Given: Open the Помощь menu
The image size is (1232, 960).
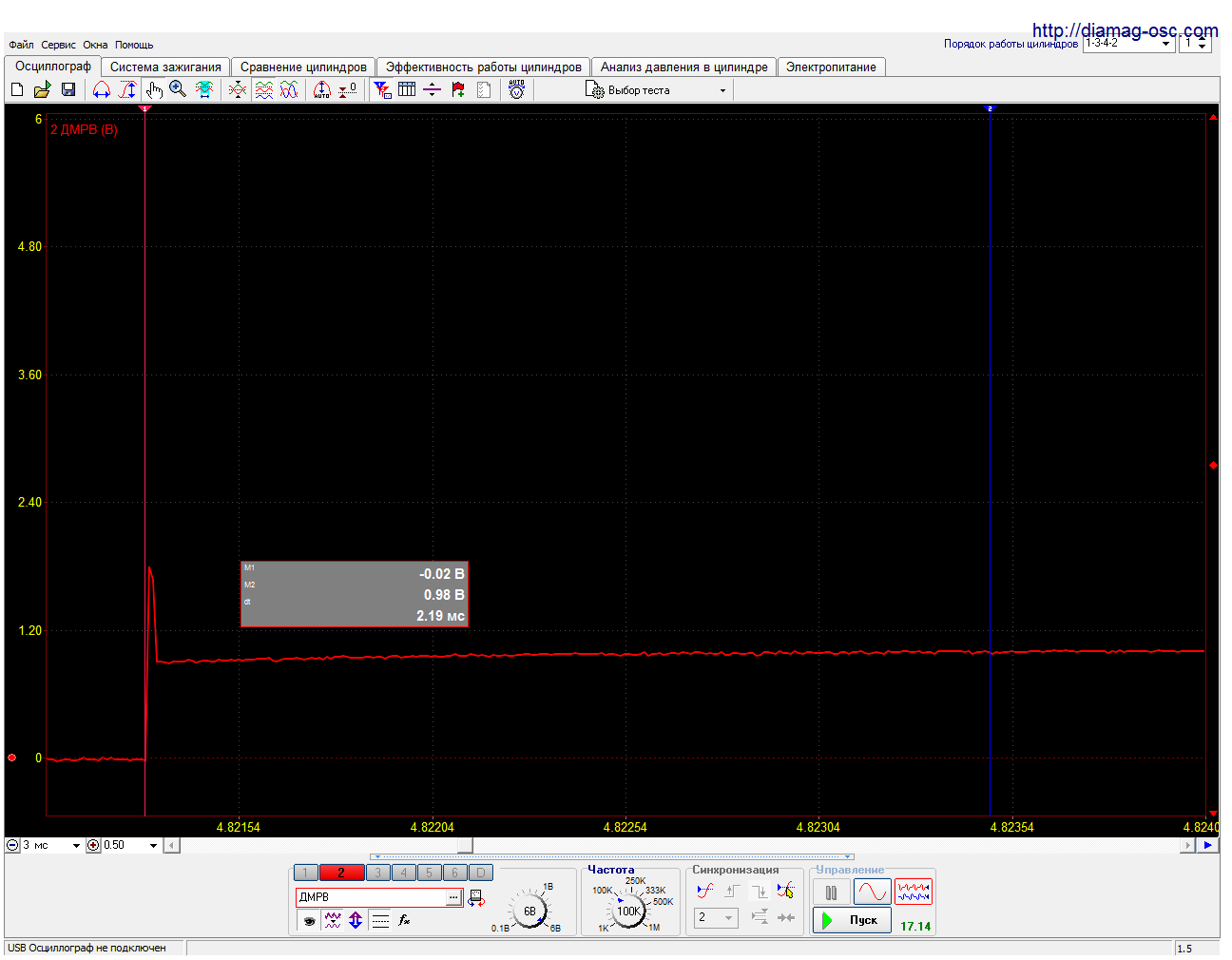Looking at the screenshot, I should pyautogui.click(x=134, y=45).
